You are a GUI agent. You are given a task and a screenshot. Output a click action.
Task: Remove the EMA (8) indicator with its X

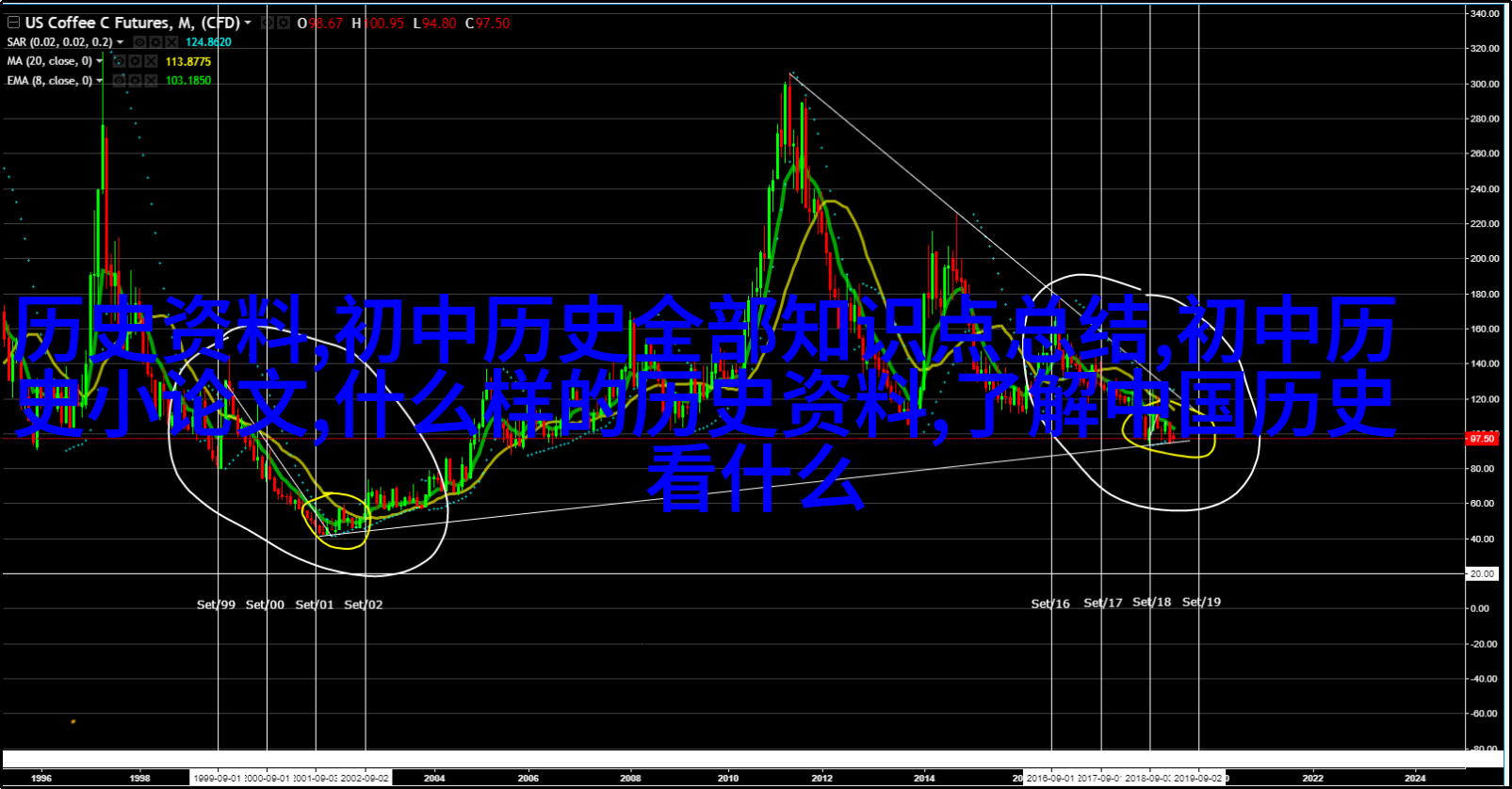pyautogui.click(x=151, y=81)
